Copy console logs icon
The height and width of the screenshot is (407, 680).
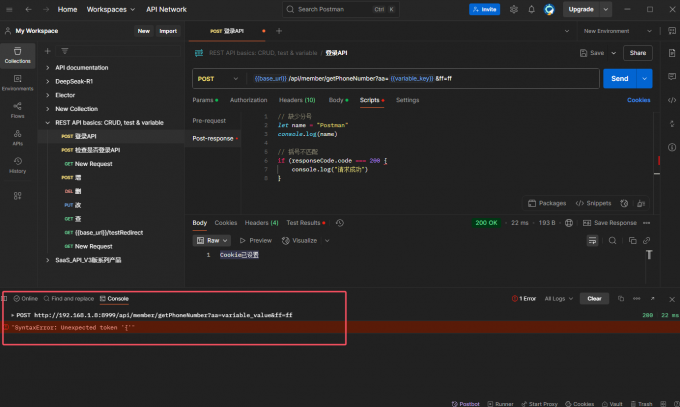coord(621,299)
